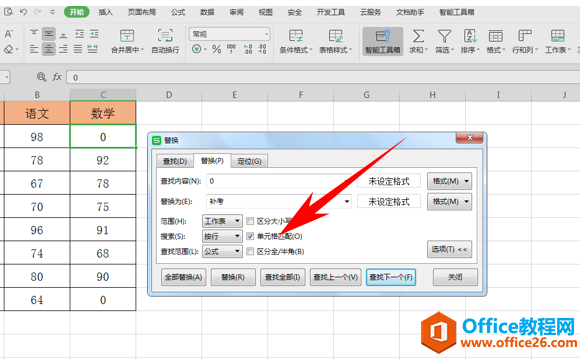Screen dimensions: 584x360
Task: Decrease font size with the A- icon
Action: (9, 34)
